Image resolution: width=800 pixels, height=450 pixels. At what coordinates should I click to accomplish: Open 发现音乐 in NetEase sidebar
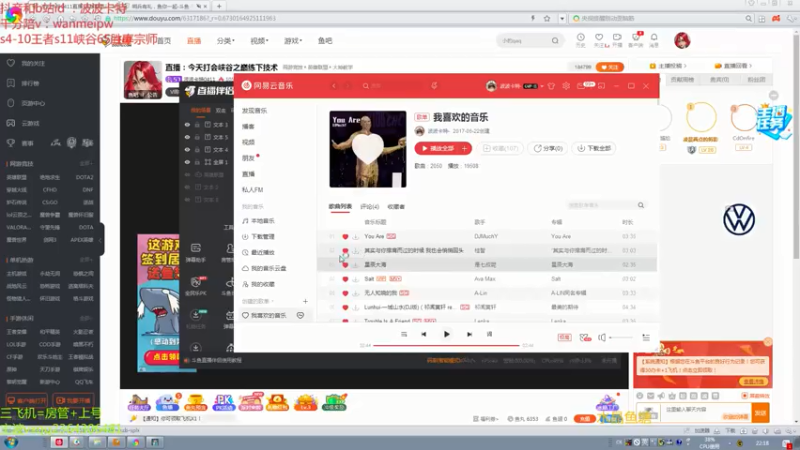[254, 111]
